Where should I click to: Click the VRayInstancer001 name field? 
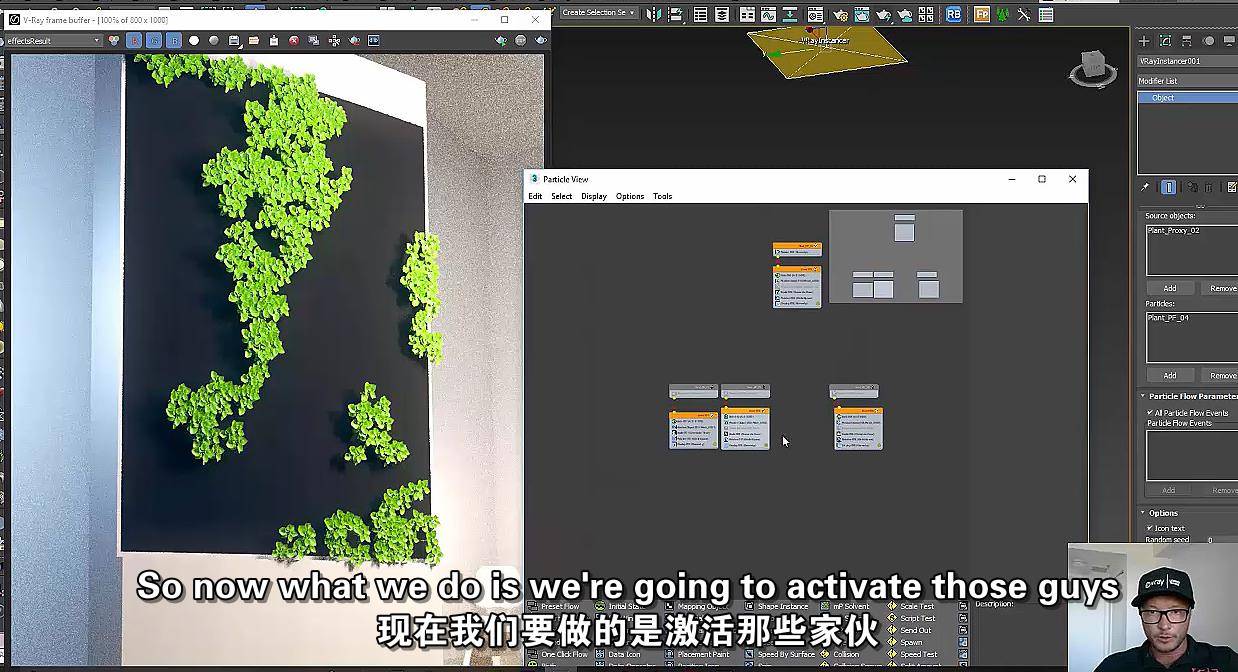pyautogui.click(x=1188, y=61)
